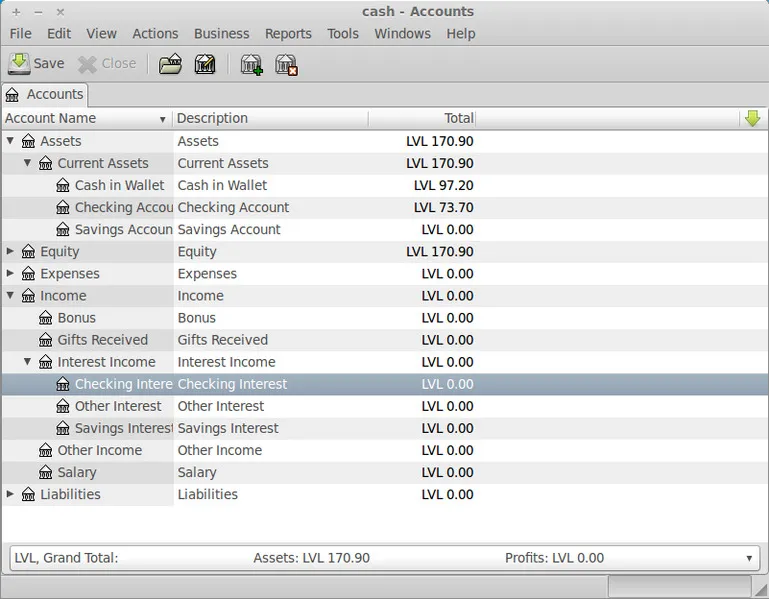769x599 pixels.
Task: Open the Actions menu
Action: (x=155, y=33)
